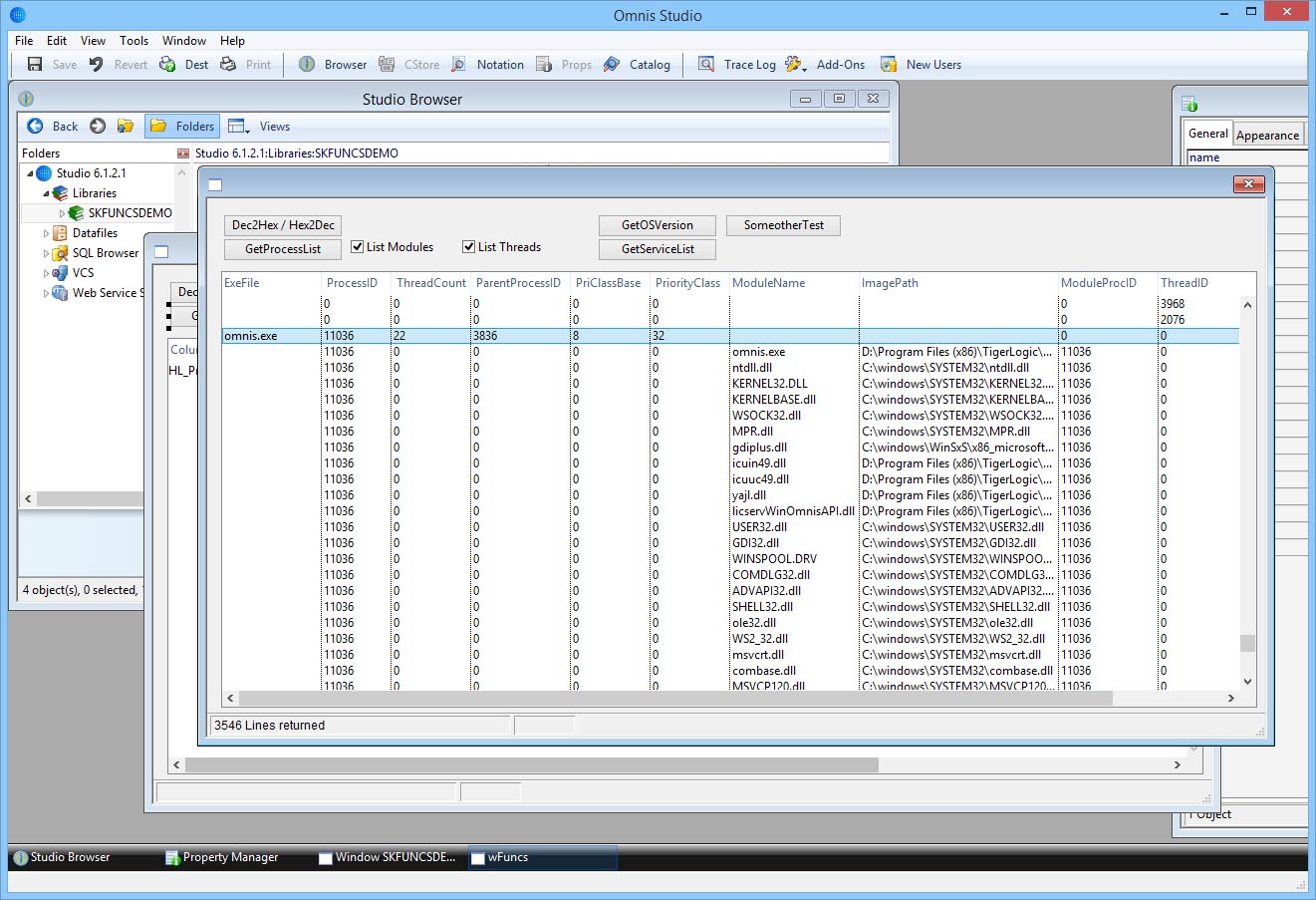Click the GetProcessList button
Image resolution: width=1316 pixels, height=900 pixels.
click(283, 249)
